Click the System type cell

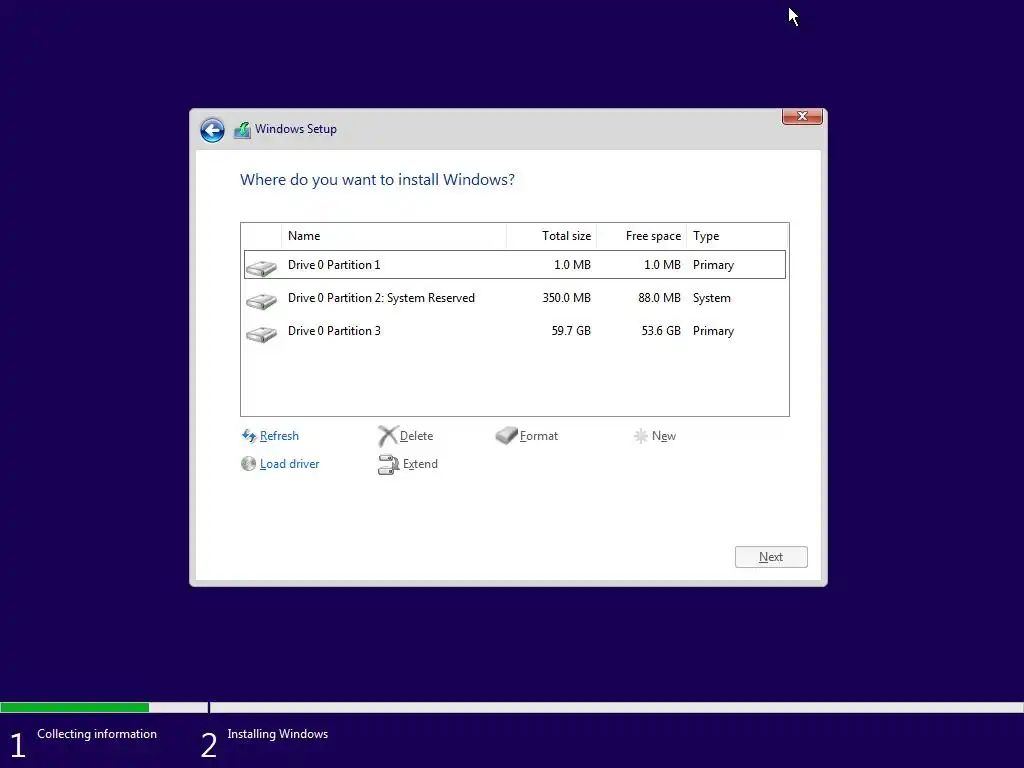click(712, 298)
